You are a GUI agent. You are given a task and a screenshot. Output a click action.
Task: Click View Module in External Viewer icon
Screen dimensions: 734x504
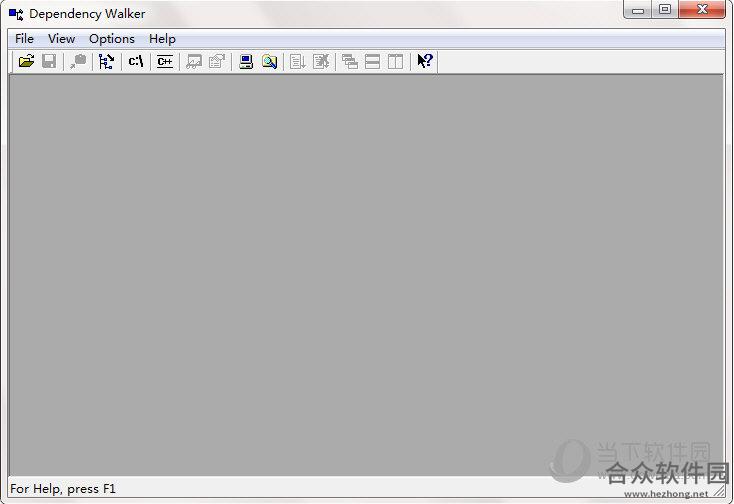pos(194,61)
